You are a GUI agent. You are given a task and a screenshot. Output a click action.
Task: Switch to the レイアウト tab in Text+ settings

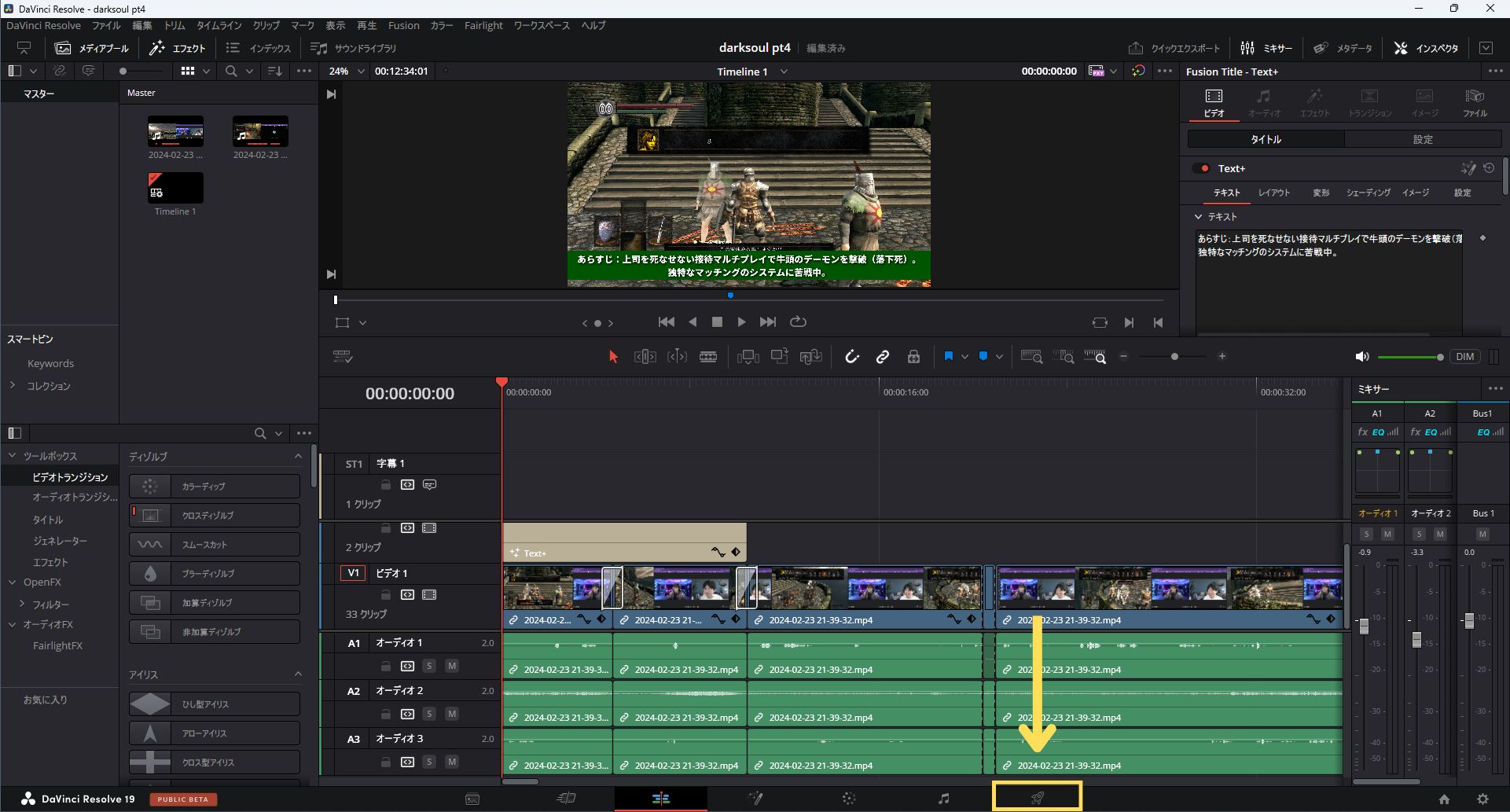[x=1274, y=193]
